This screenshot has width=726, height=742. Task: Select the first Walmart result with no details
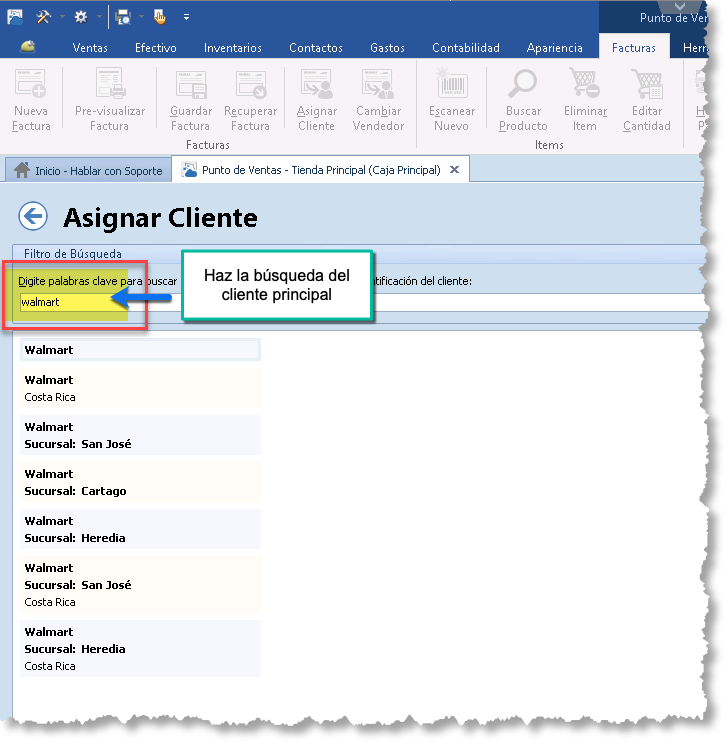(x=140, y=350)
